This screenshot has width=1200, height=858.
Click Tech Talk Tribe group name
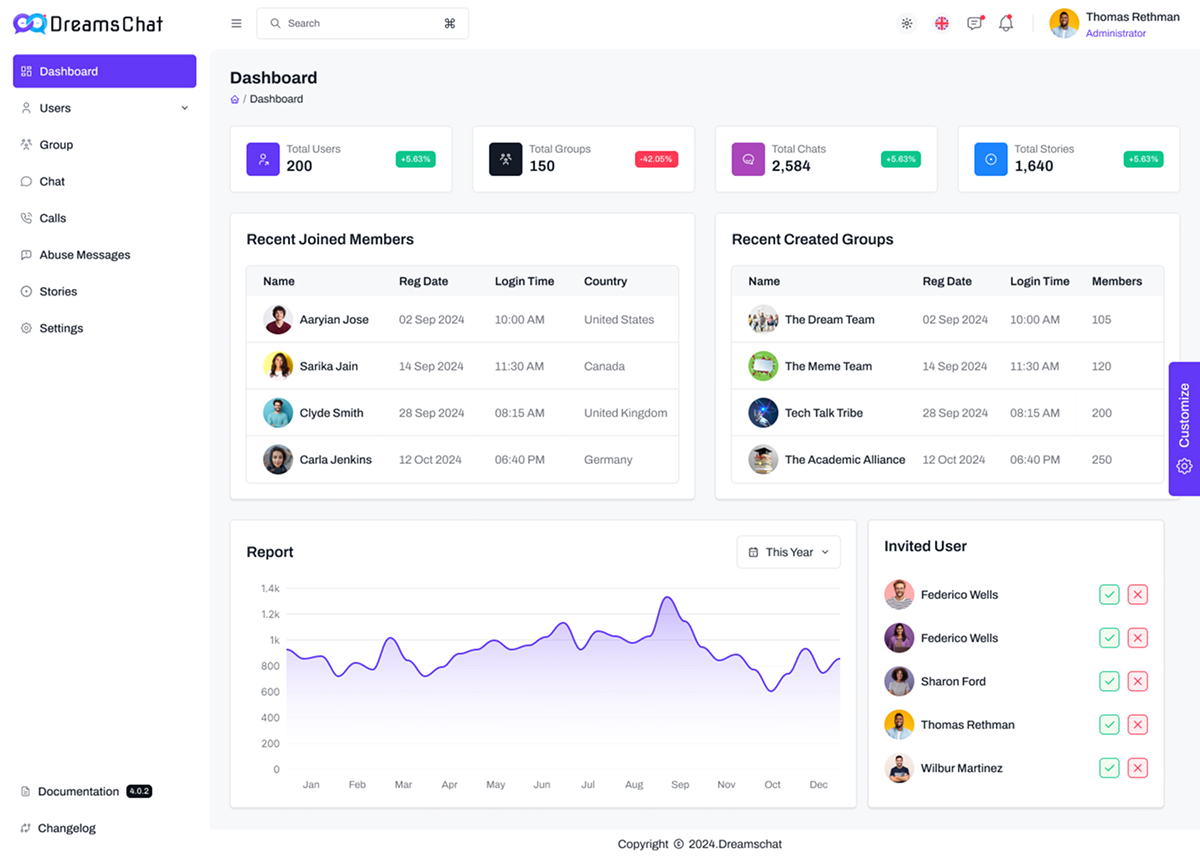coord(824,413)
